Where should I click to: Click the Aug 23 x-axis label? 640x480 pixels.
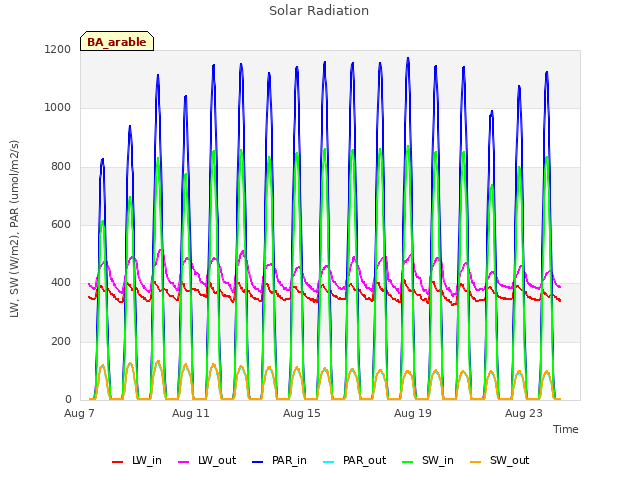(x=524, y=413)
